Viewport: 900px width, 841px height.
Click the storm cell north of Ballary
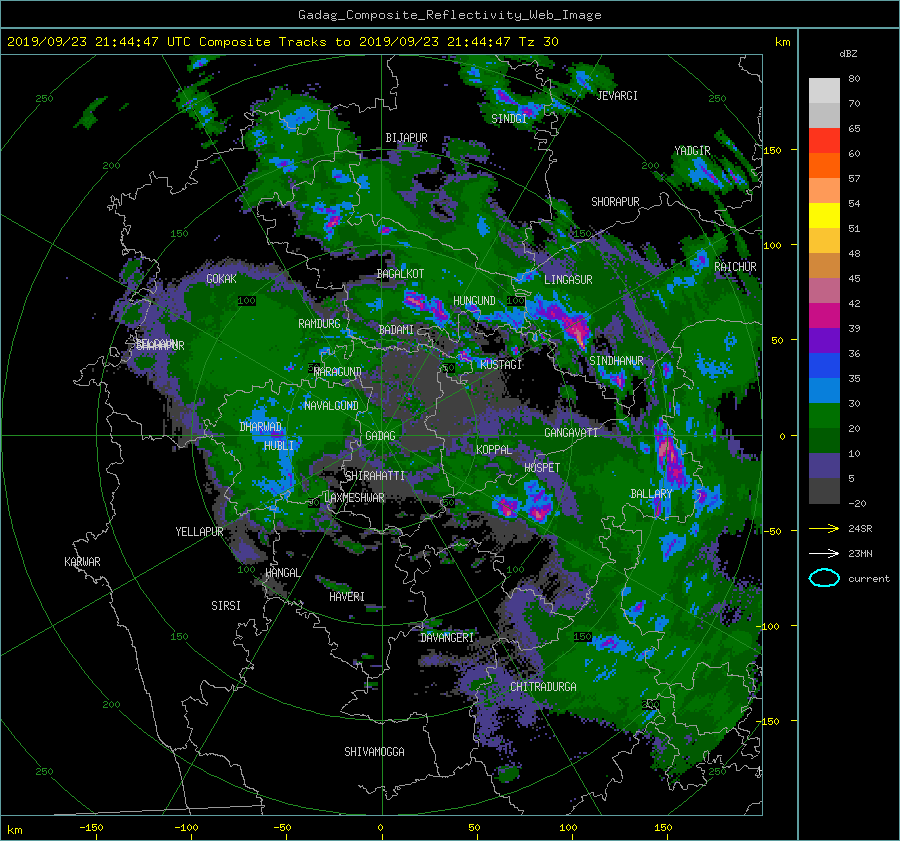point(669,457)
